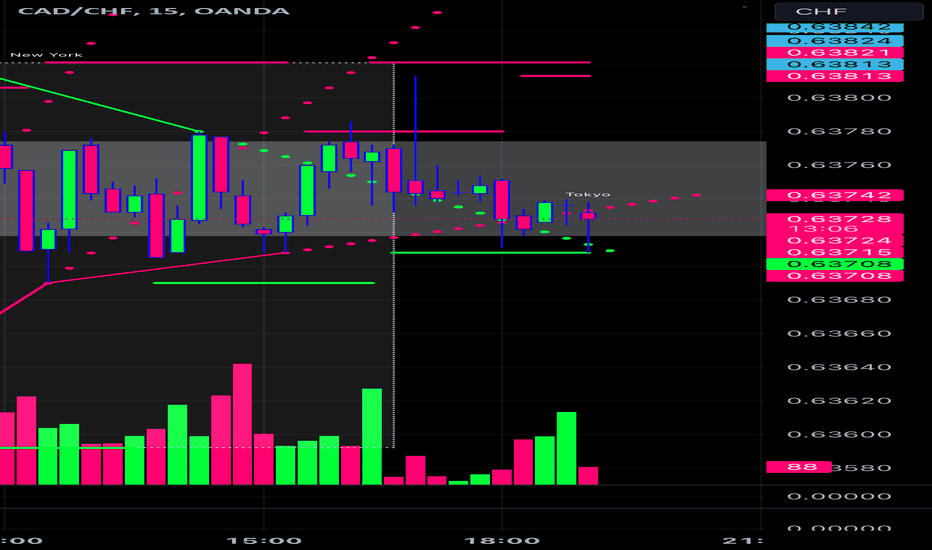Viewport: 932px width, 550px height.
Task: Click the CHF currency button
Action: pyautogui.click(x=848, y=11)
